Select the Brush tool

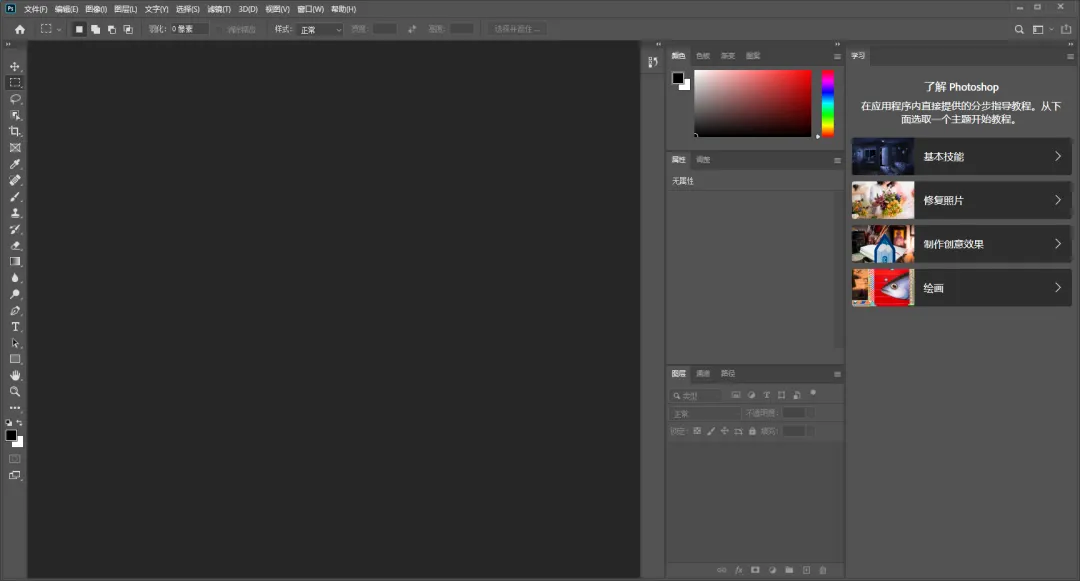click(14, 197)
